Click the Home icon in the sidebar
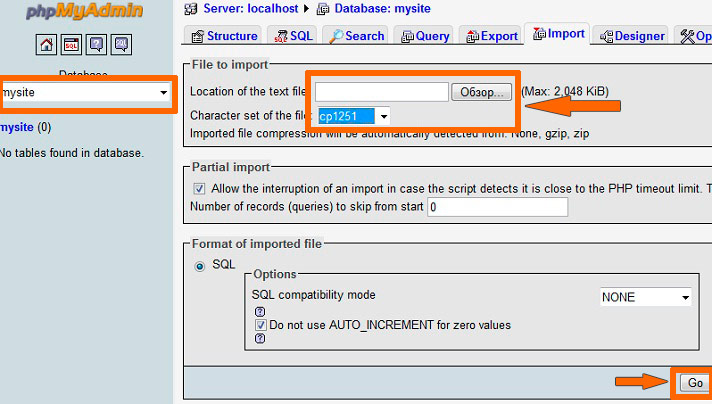Image resolution: width=712 pixels, height=404 pixels. pyautogui.click(x=46, y=44)
